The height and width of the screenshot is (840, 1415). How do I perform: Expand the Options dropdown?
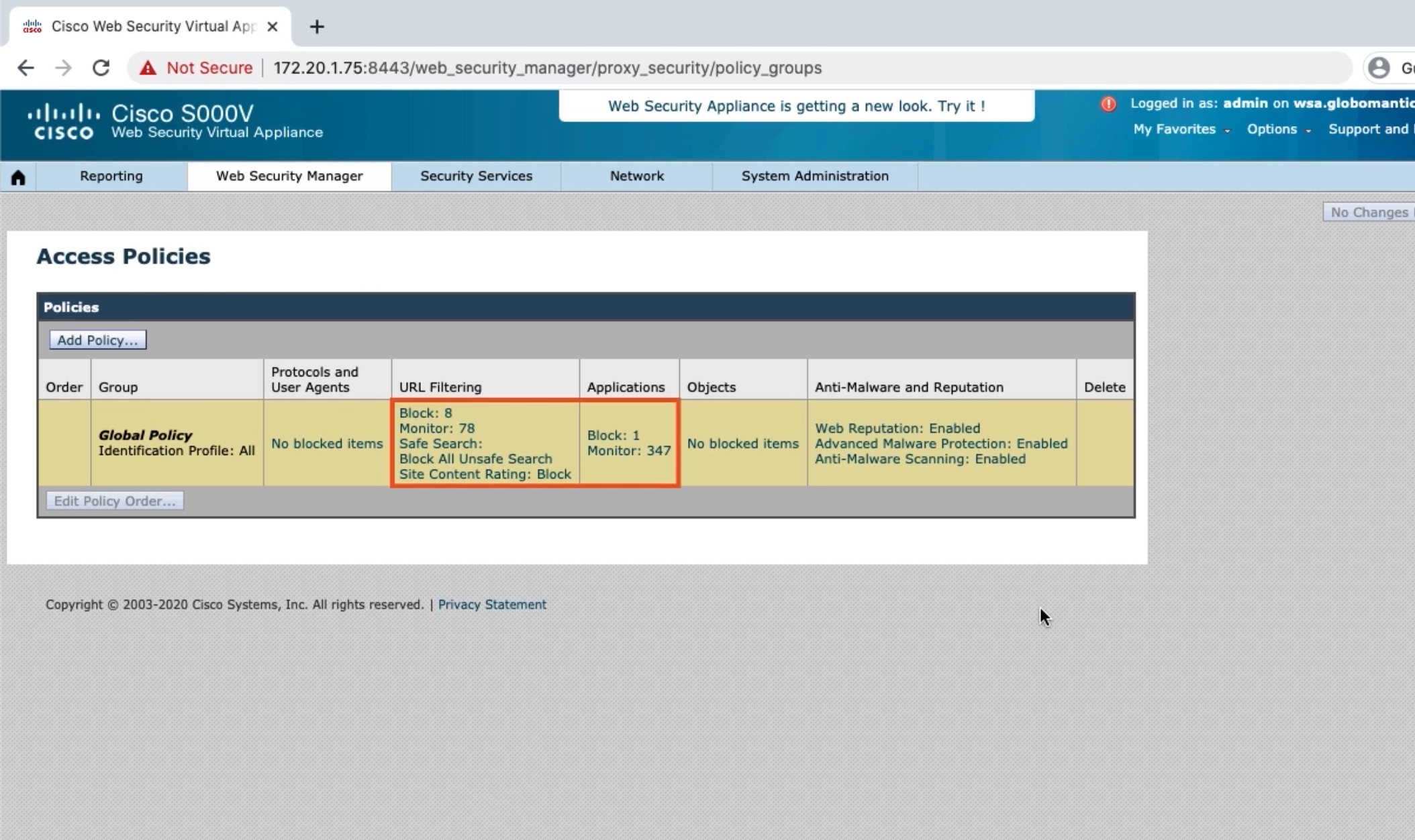coord(1279,129)
